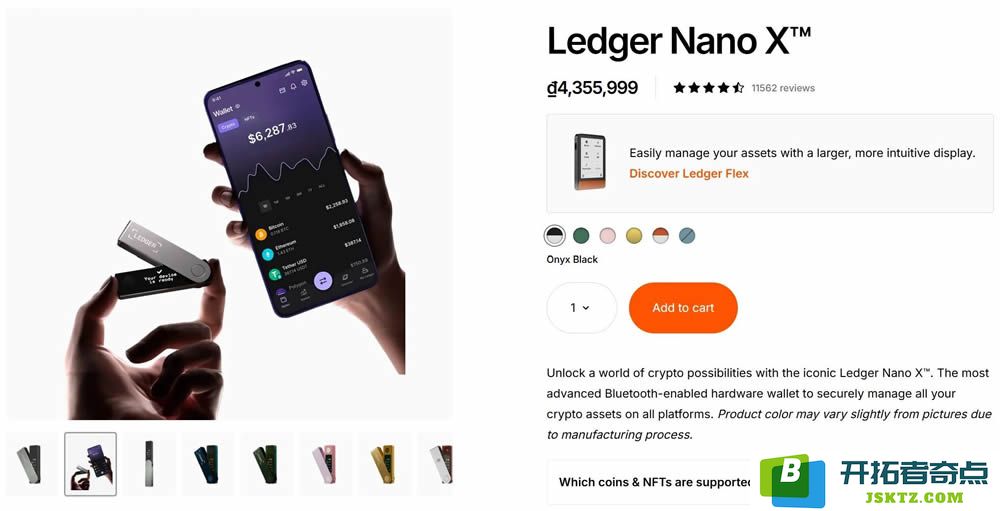Show the gold device thumbnail

[384, 464]
